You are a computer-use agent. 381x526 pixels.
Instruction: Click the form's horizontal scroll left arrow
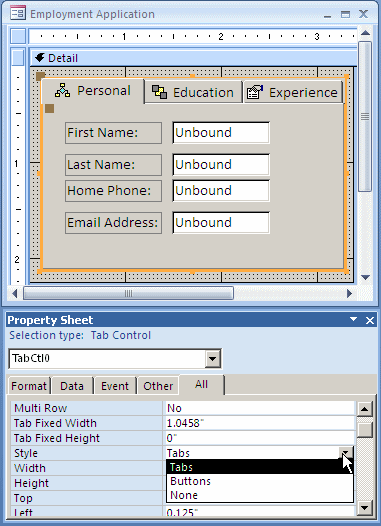[x=14, y=294]
